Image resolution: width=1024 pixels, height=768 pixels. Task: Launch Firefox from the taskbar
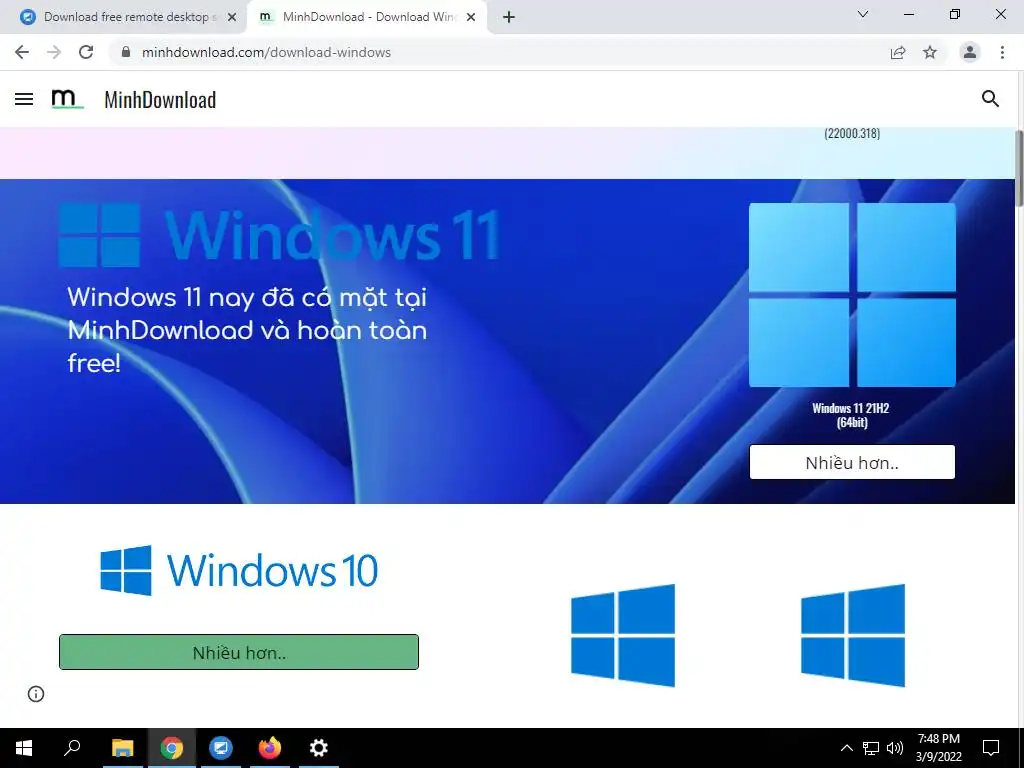tap(270, 748)
